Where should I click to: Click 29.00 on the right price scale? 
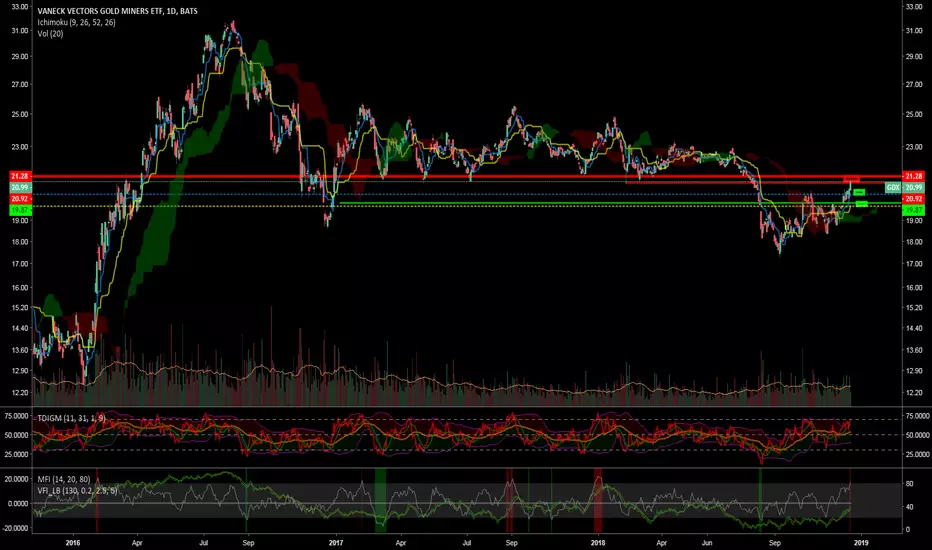coord(914,56)
